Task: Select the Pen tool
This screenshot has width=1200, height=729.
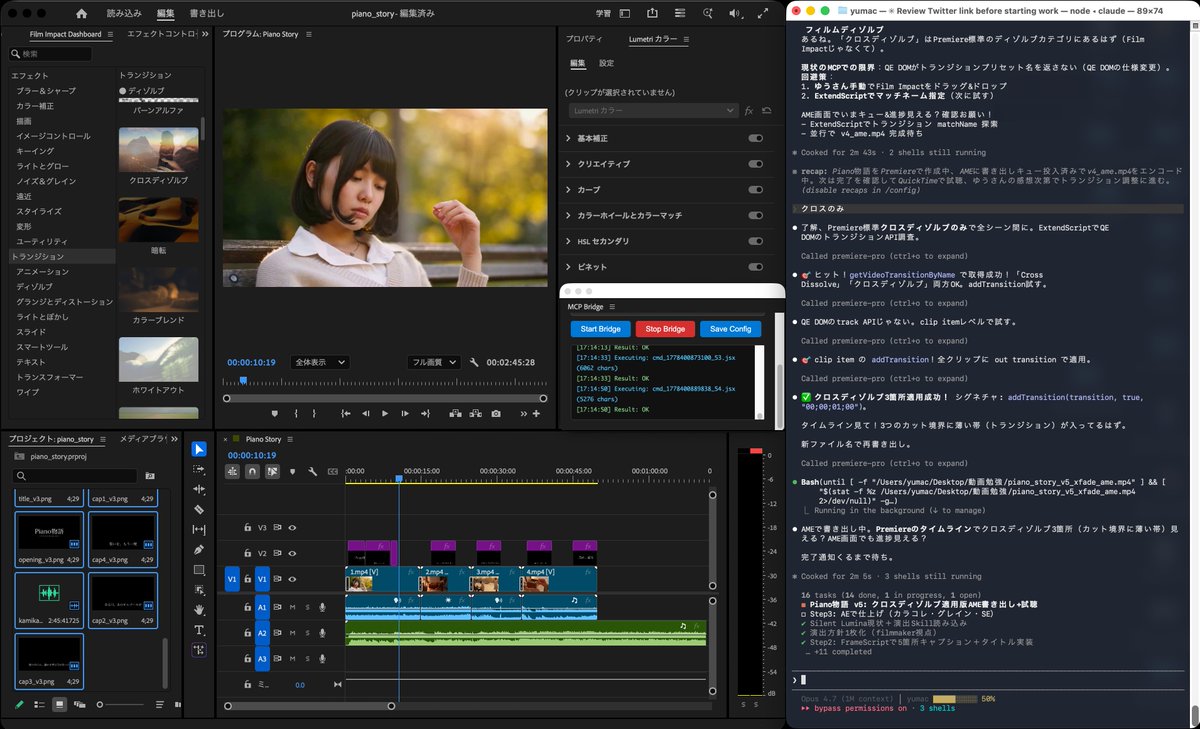Action: (x=199, y=549)
